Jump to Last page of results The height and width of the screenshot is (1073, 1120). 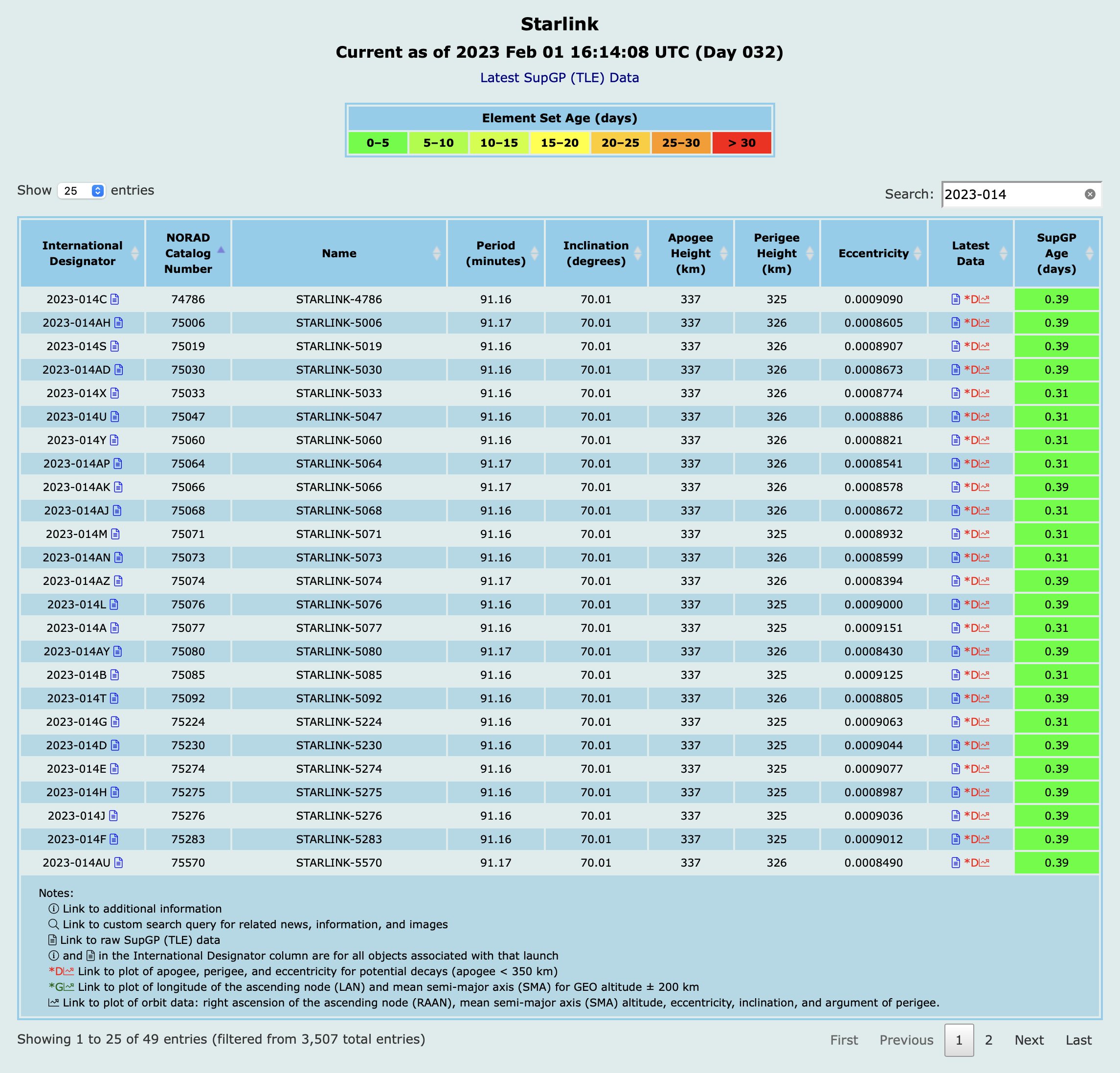coord(1078,1040)
